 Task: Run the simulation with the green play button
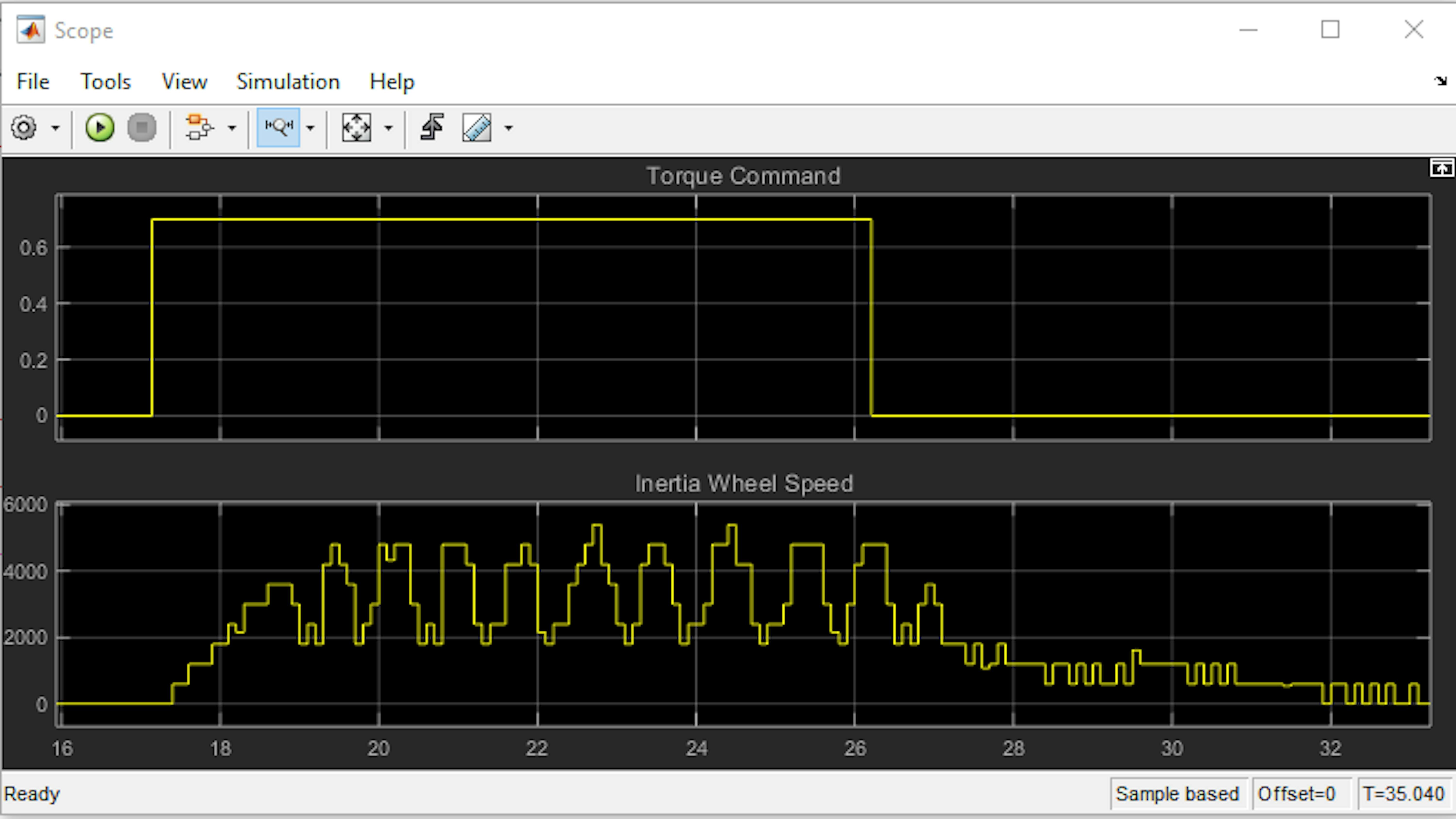pos(100,128)
